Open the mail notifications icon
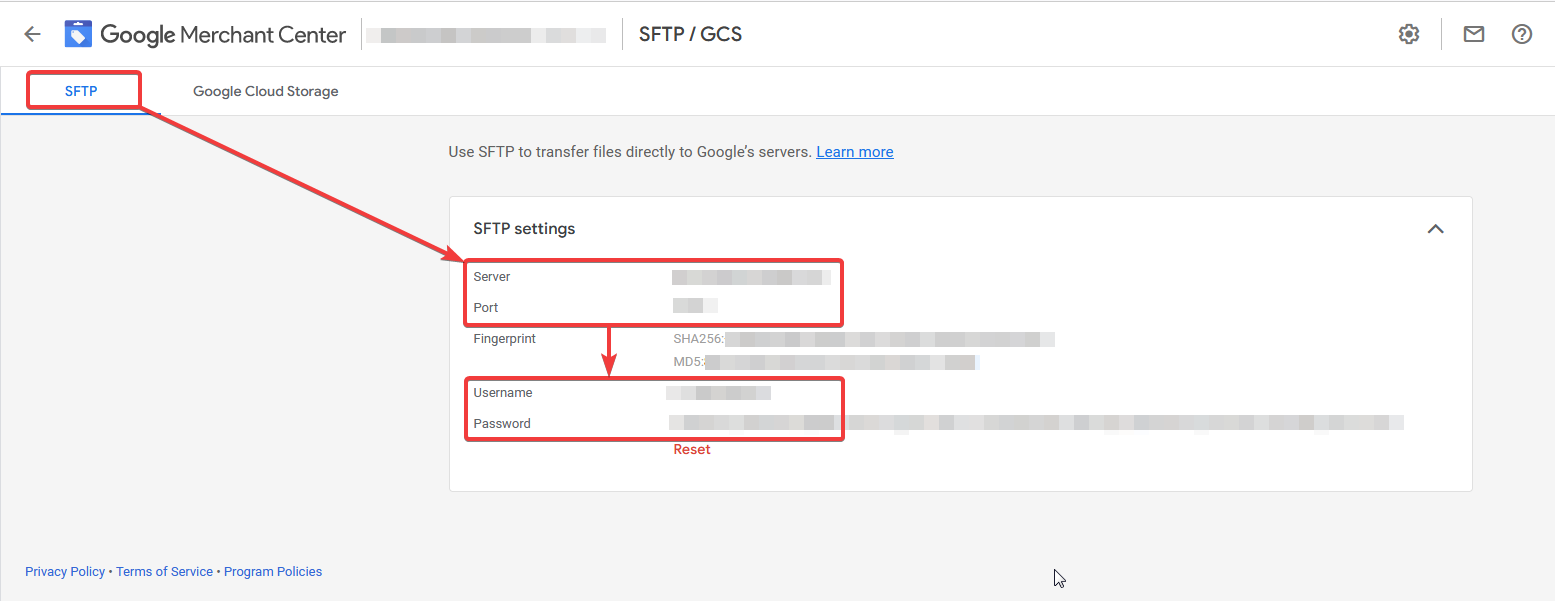The height and width of the screenshot is (601, 1555). [x=1473, y=34]
